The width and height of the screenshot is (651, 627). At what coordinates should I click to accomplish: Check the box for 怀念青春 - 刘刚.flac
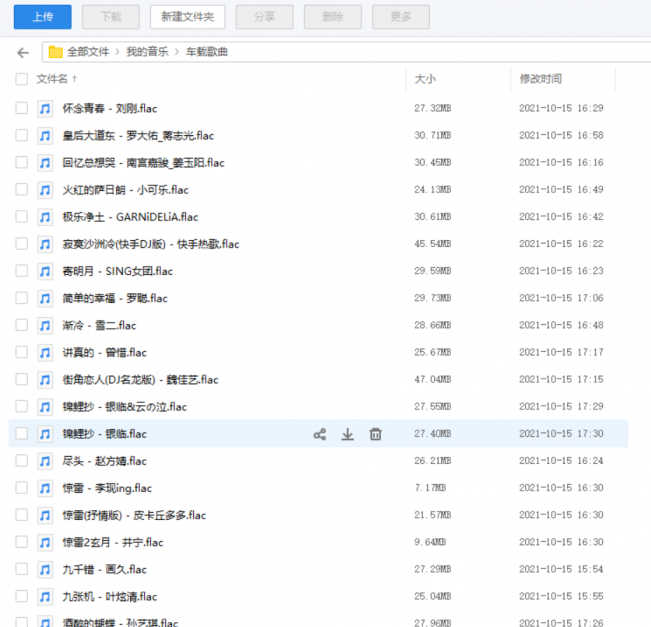click(x=22, y=108)
